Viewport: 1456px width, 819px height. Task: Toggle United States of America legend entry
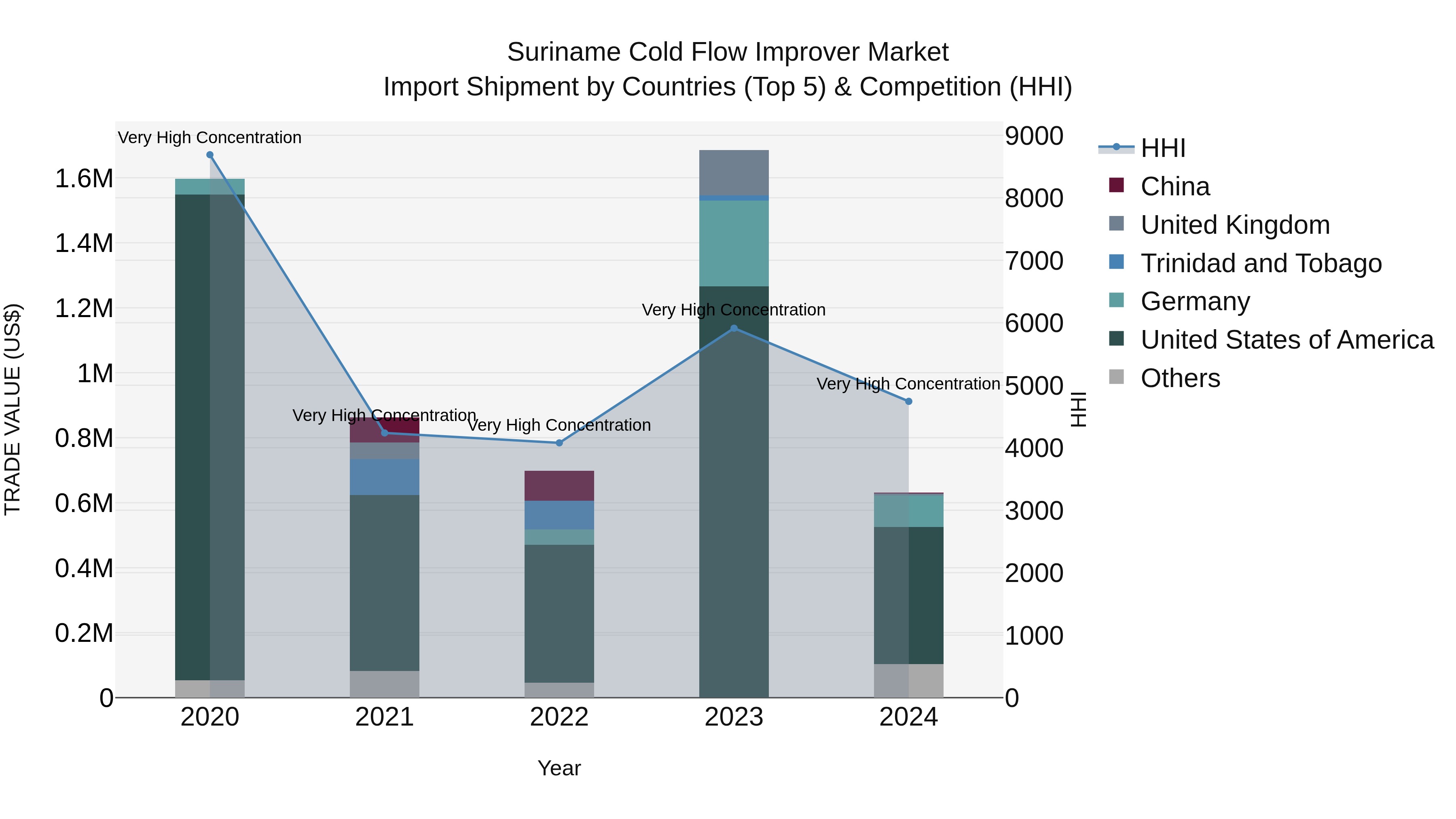(x=1272, y=340)
